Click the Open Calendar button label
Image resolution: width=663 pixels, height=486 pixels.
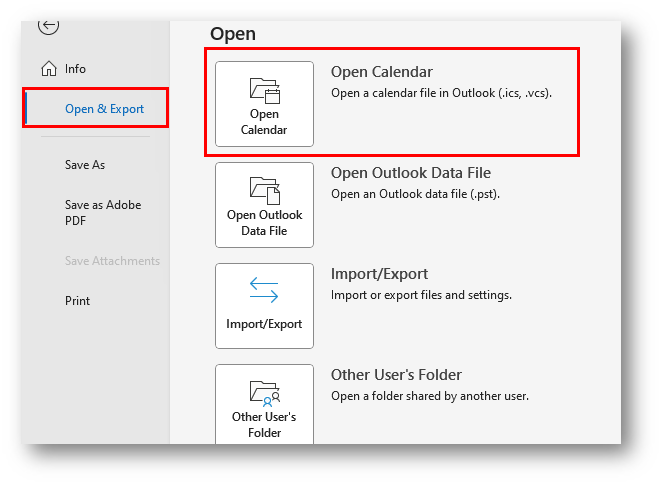(x=264, y=122)
